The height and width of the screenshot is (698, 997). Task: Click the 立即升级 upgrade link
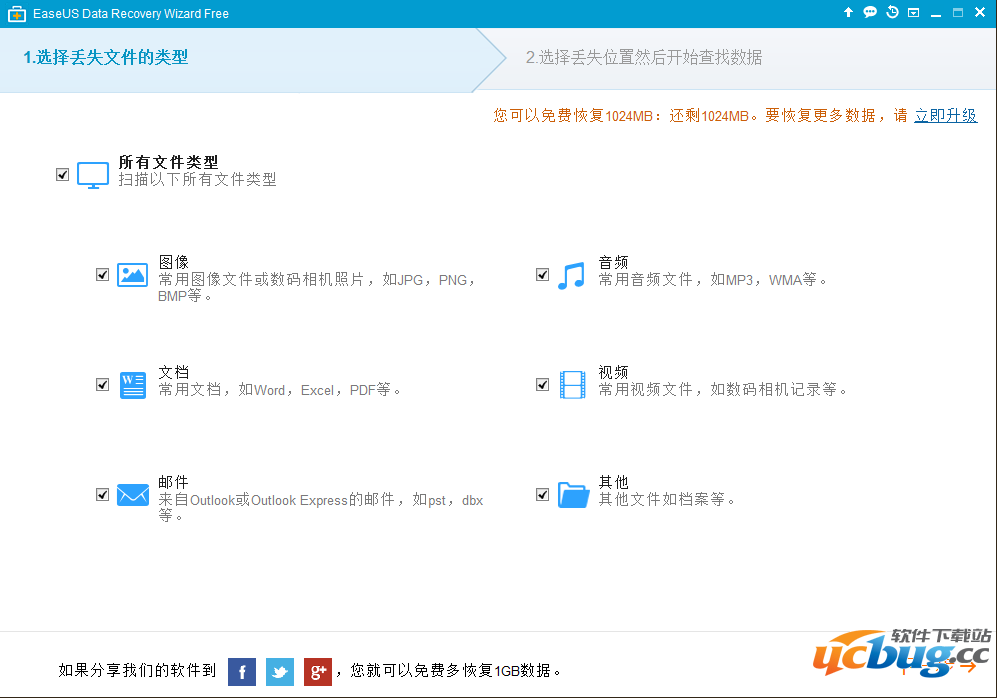[x=945, y=115]
